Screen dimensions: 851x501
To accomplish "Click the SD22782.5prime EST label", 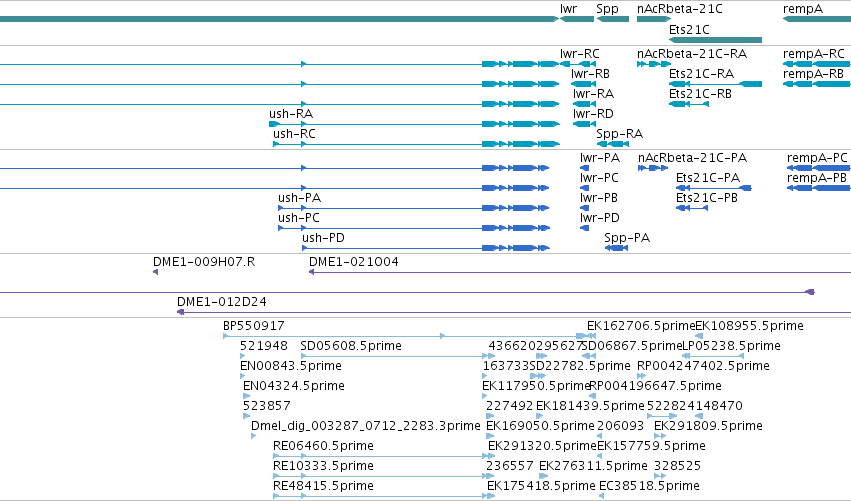I will (580, 366).
